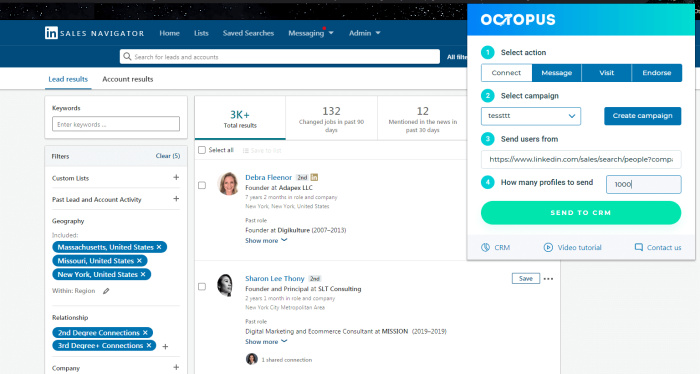Screen dimensions: 700x374
Task: Check the Select all checkbox
Action: pos(202,150)
